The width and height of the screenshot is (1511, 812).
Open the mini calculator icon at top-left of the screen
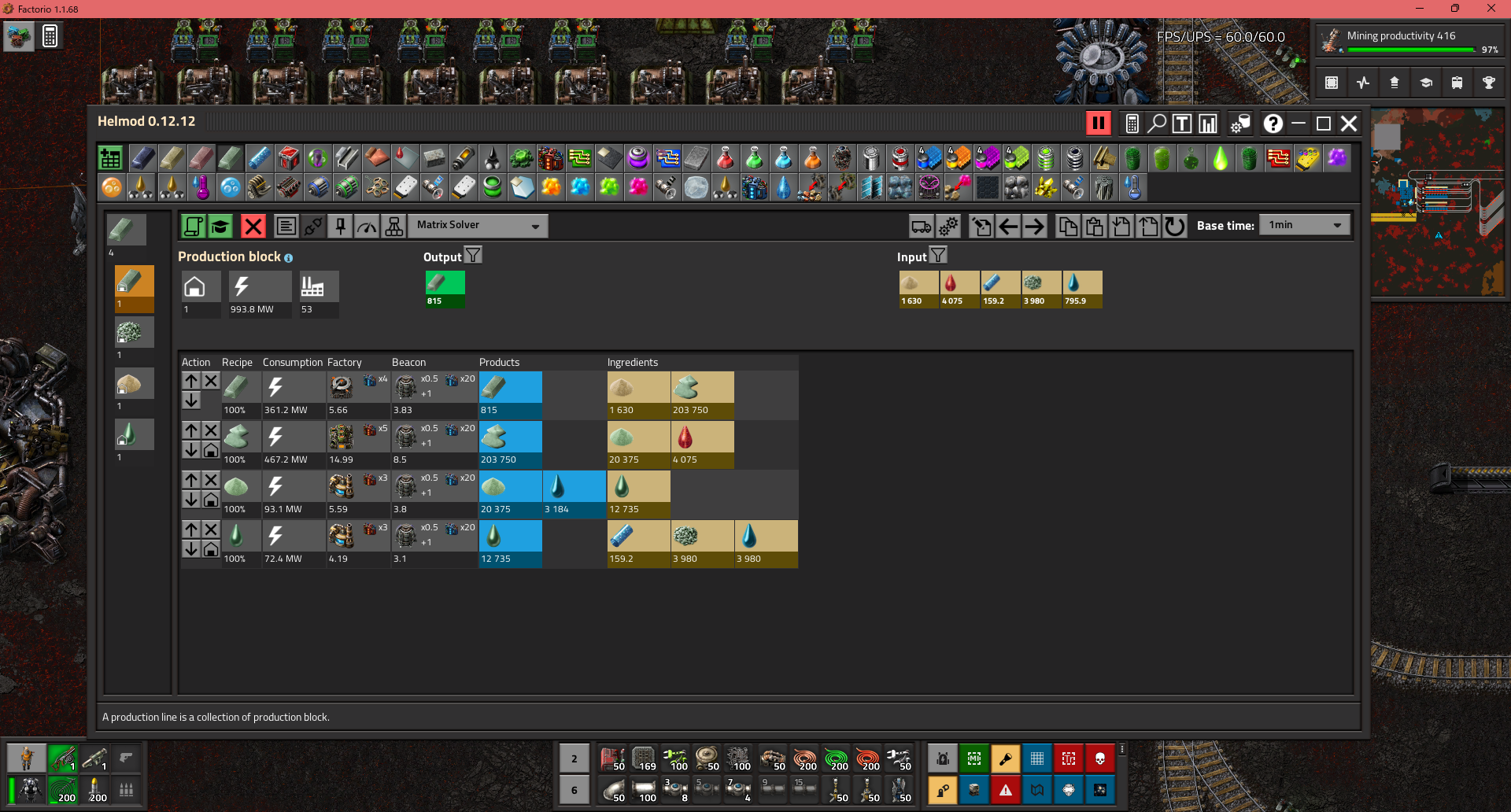50,35
